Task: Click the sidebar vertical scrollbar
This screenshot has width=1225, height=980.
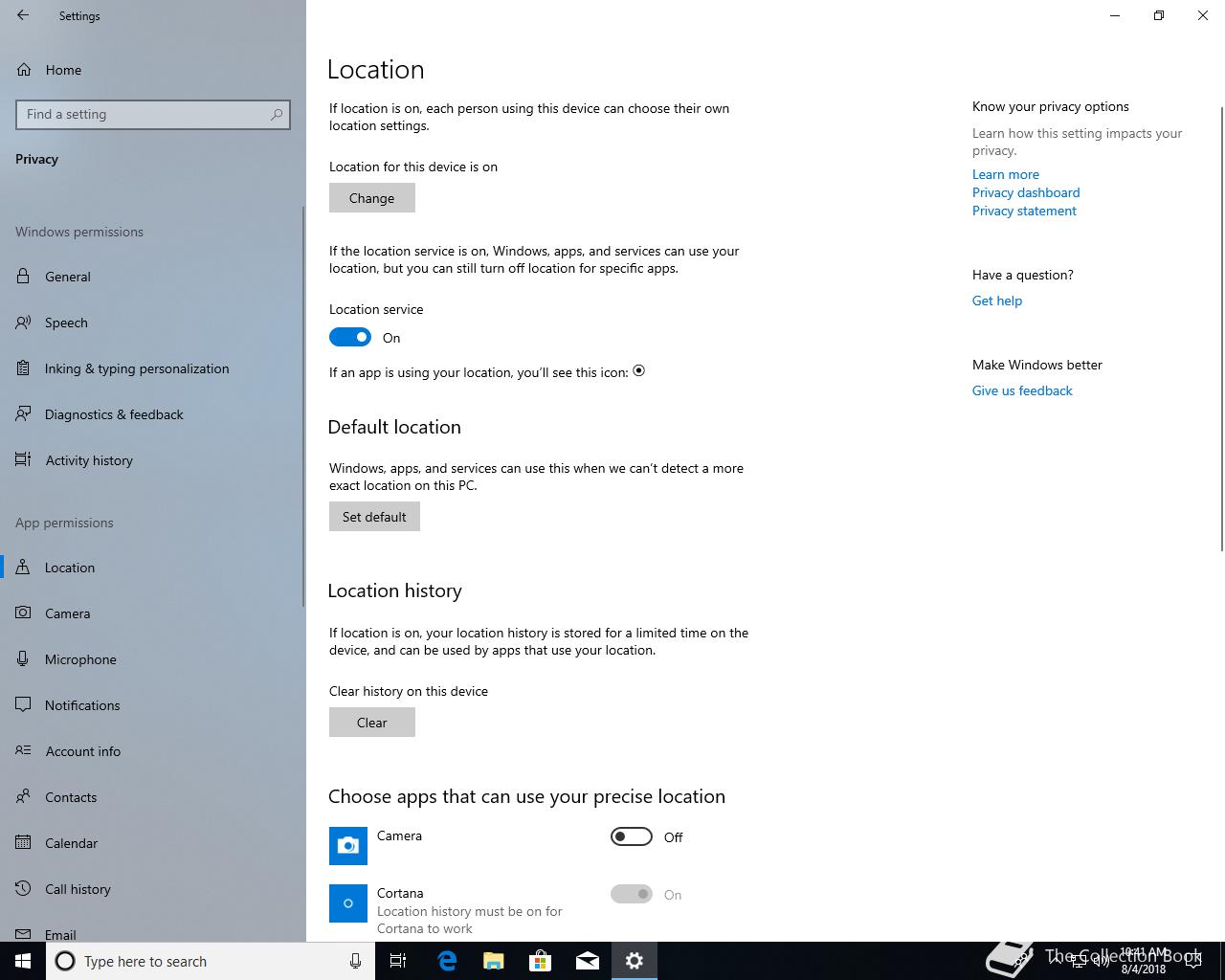Action: coord(303,407)
